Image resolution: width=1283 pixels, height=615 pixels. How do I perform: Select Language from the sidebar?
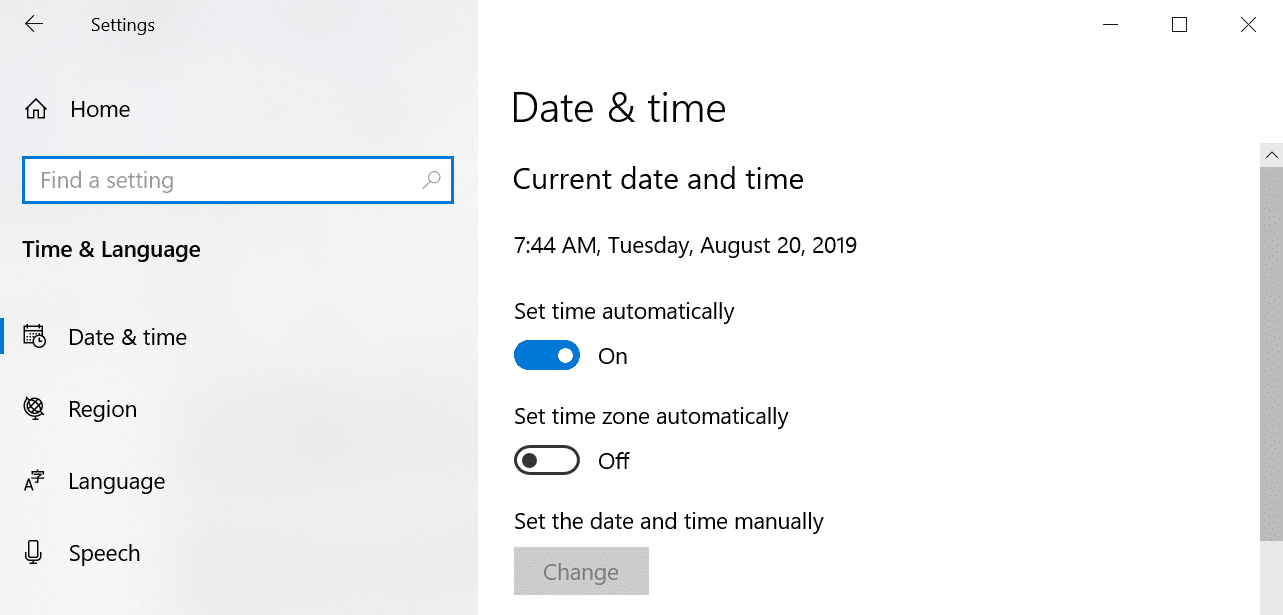coord(116,481)
